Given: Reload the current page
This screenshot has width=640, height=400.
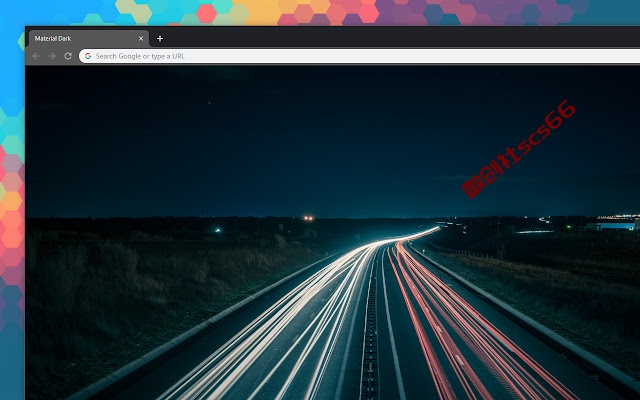Looking at the screenshot, I should (x=68, y=56).
